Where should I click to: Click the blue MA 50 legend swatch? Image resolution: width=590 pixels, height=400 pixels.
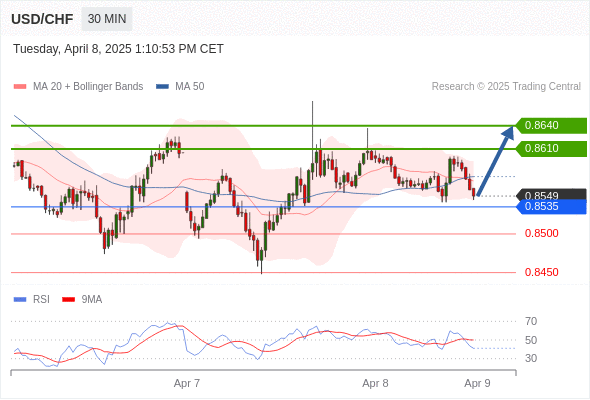click(162, 87)
